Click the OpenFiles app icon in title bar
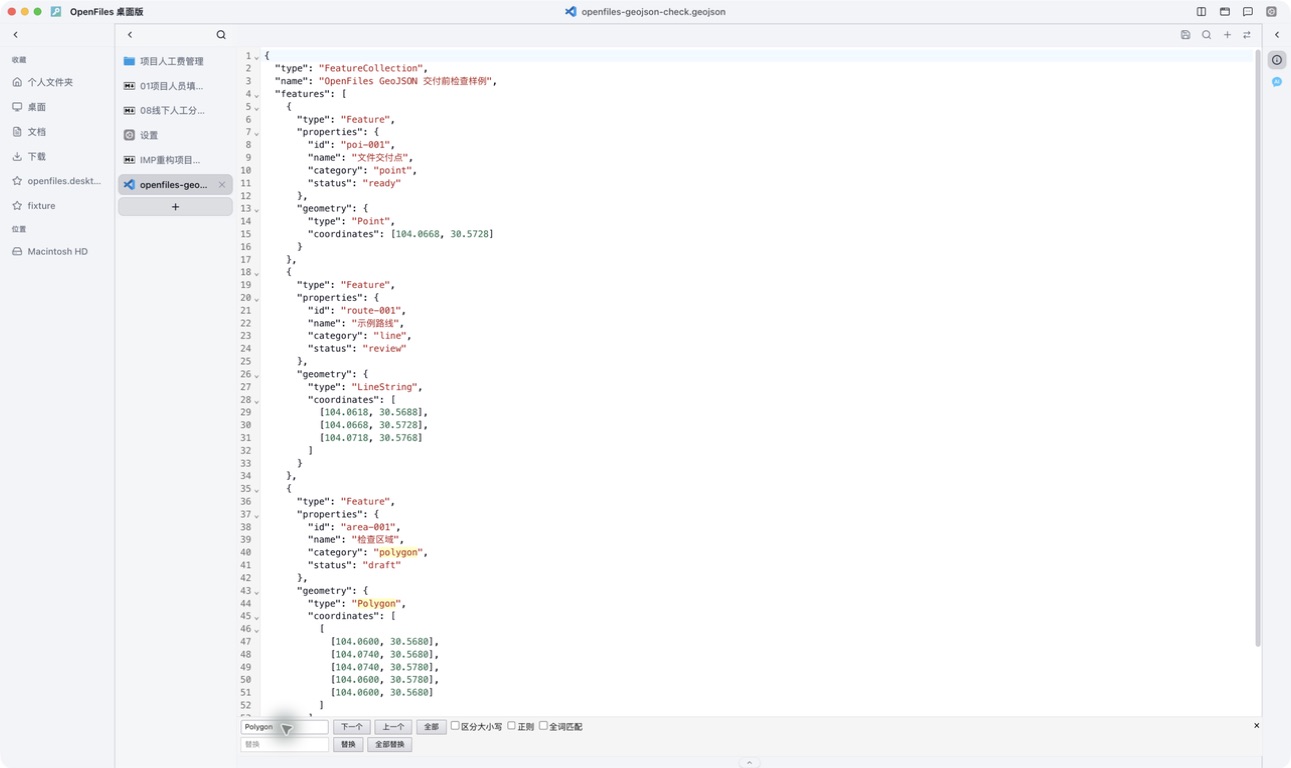 [x=56, y=12]
